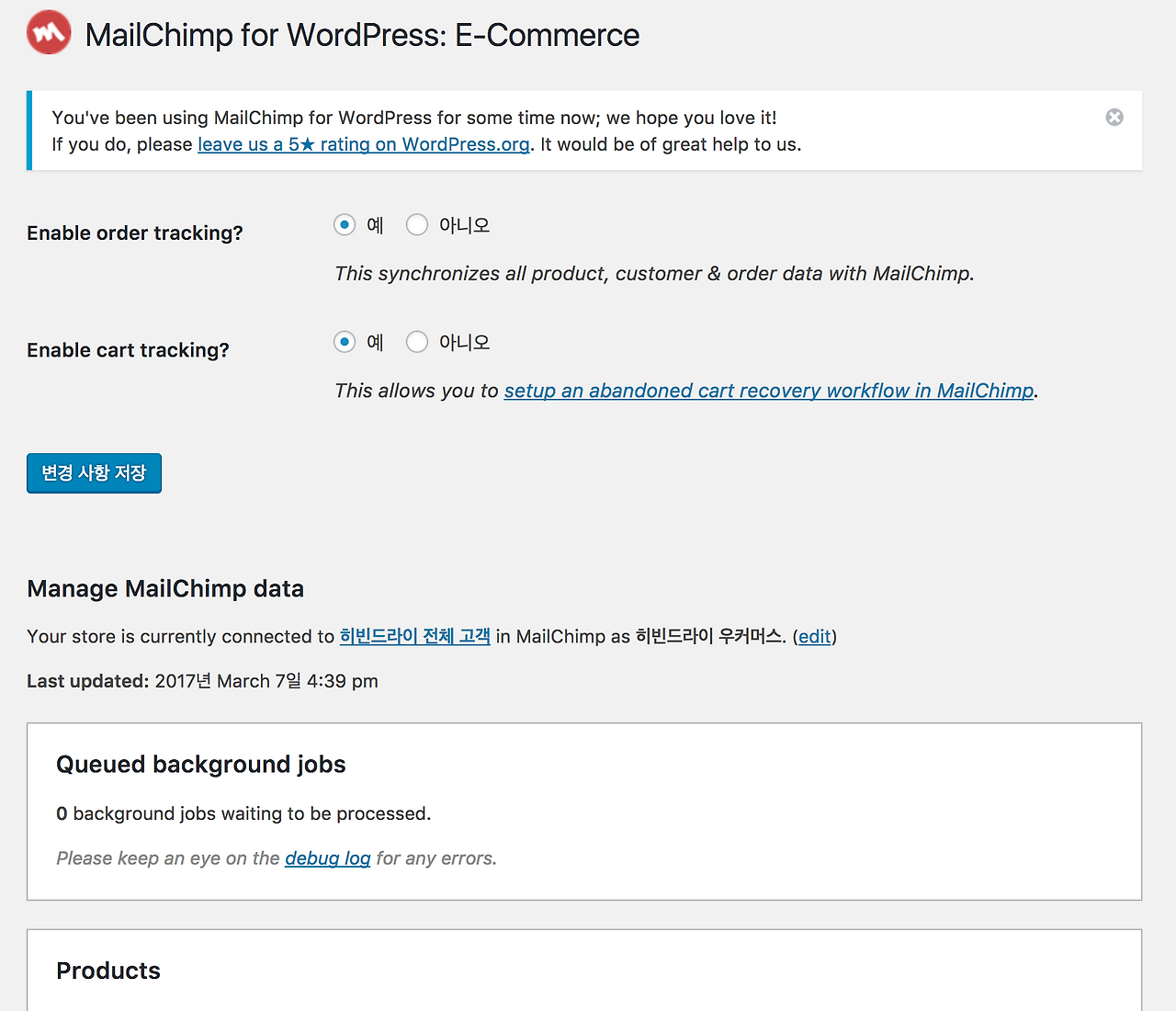
Task: Open the abandoned cart recovery workflow link
Action: tap(769, 391)
